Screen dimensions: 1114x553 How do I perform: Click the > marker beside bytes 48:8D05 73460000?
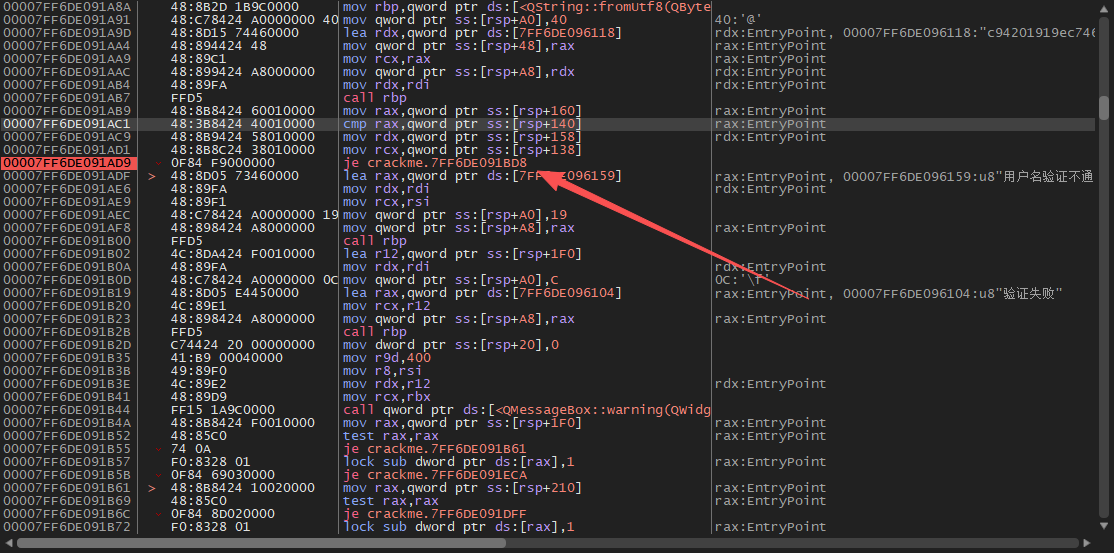pos(152,176)
